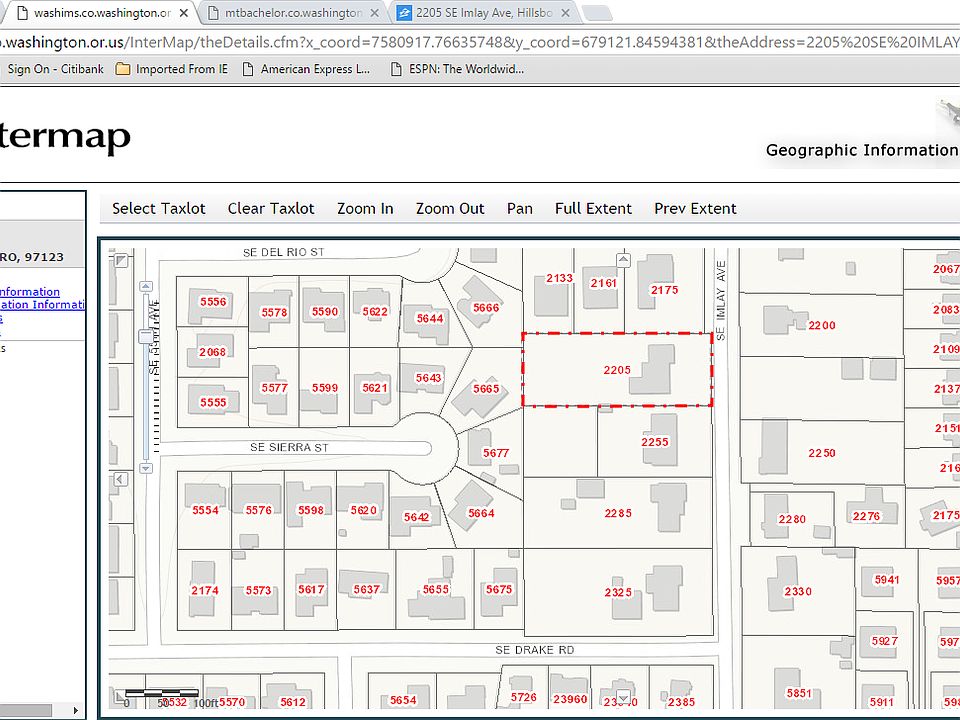This screenshot has height=720, width=960.
Task: Select the Zoom In map tool
Action: pyautogui.click(x=365, y=209)
